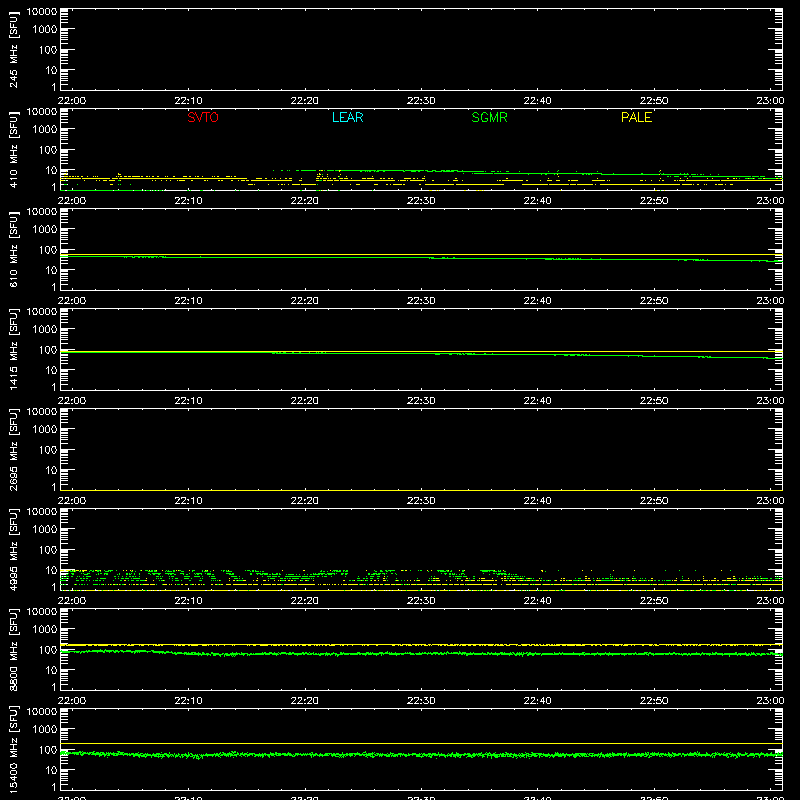Click the green SGMR trace in 8800 MHz panel

421,654
